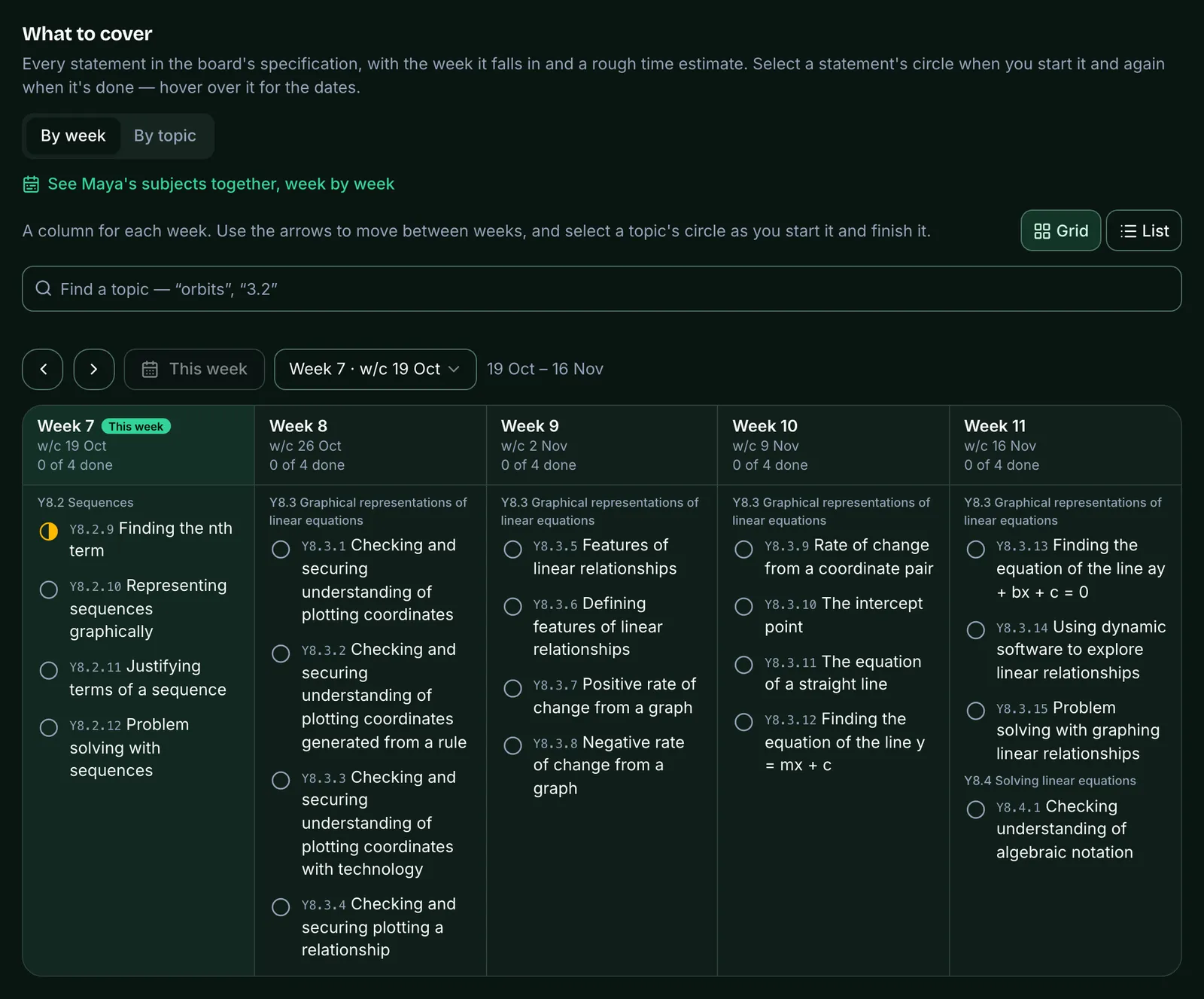This screenshot has height=999, width=1204.
Task: Switch to List view
Action: pyautogui.click(x=1143, y=230)
